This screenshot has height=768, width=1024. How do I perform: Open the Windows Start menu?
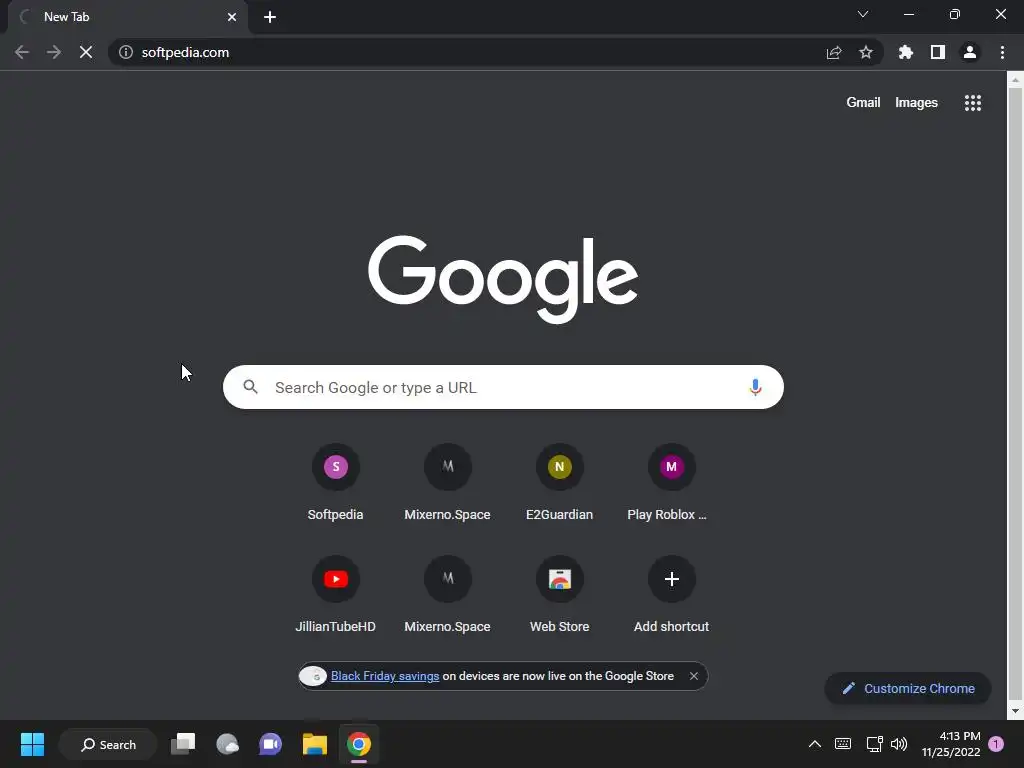pyautogui.click(x=32, y=744)
